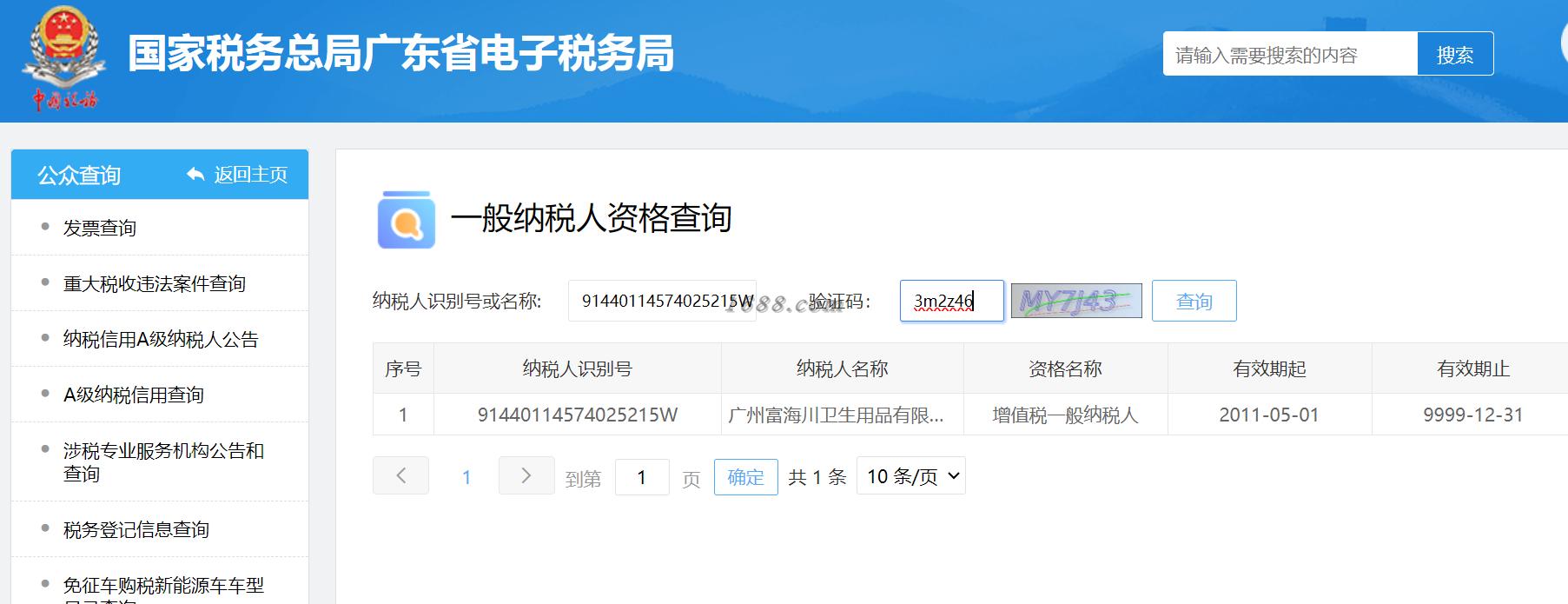Select A级纳税信用查询 menu item
The width and height of the screenshot is (1568, 604).
coord(134,395)
